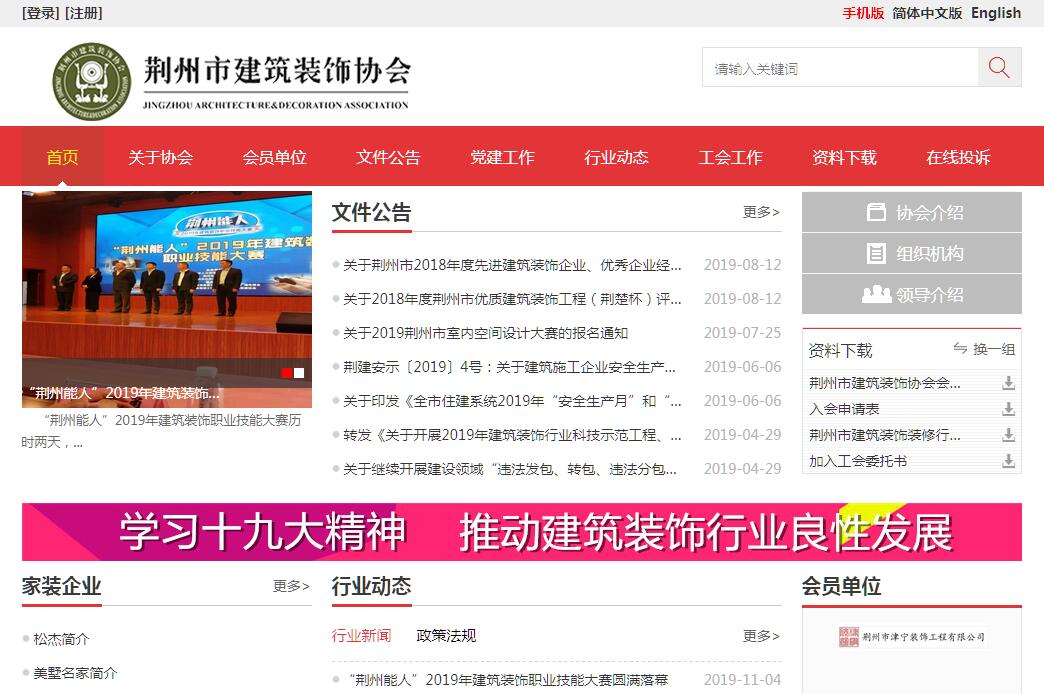This screenshot has height=694, width=1044.
Task: Open 协会介绍 with the window icon
Action: click(x=911, y=212)
